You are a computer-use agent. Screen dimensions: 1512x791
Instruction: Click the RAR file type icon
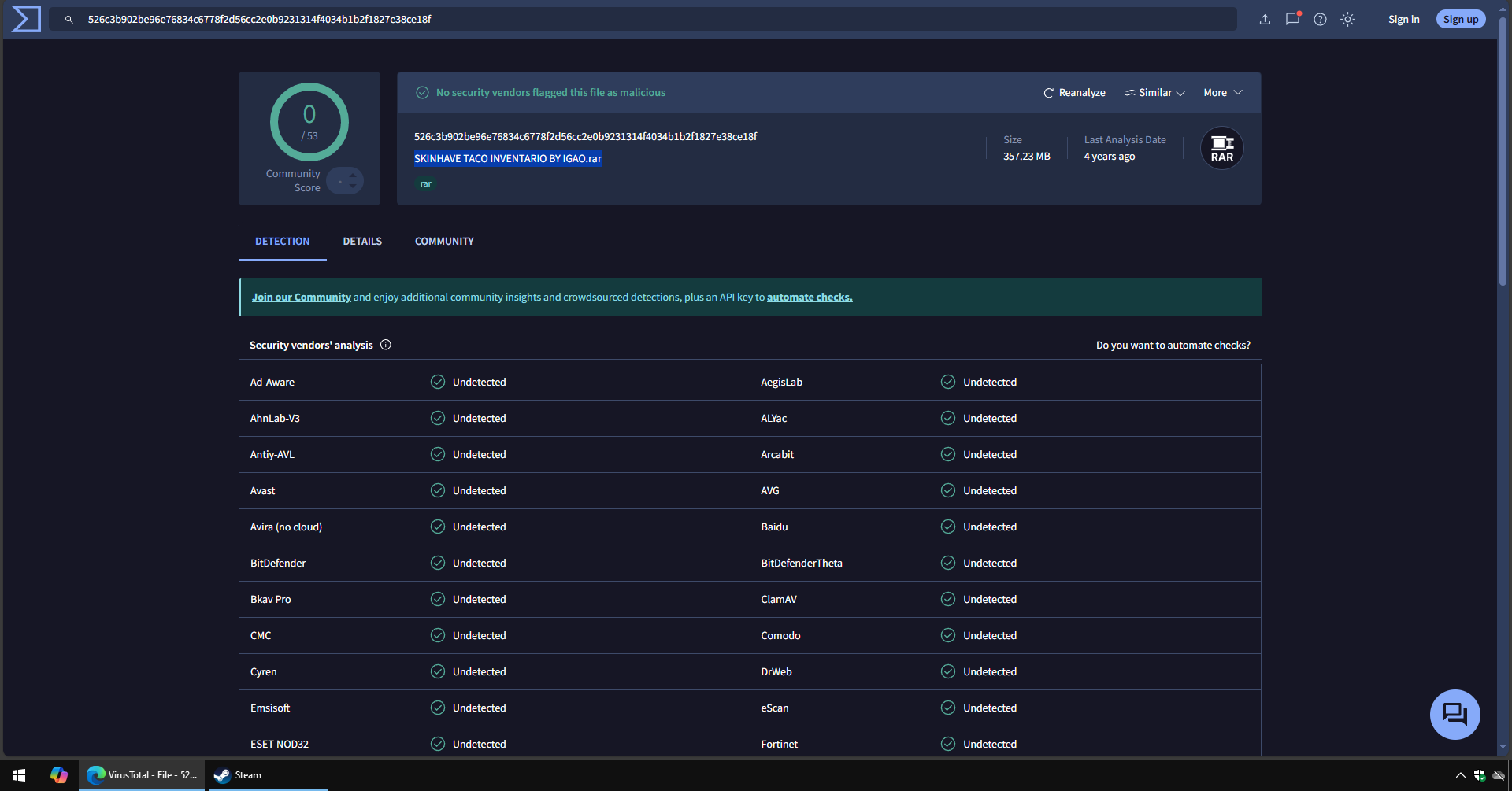coord(1221,148)
